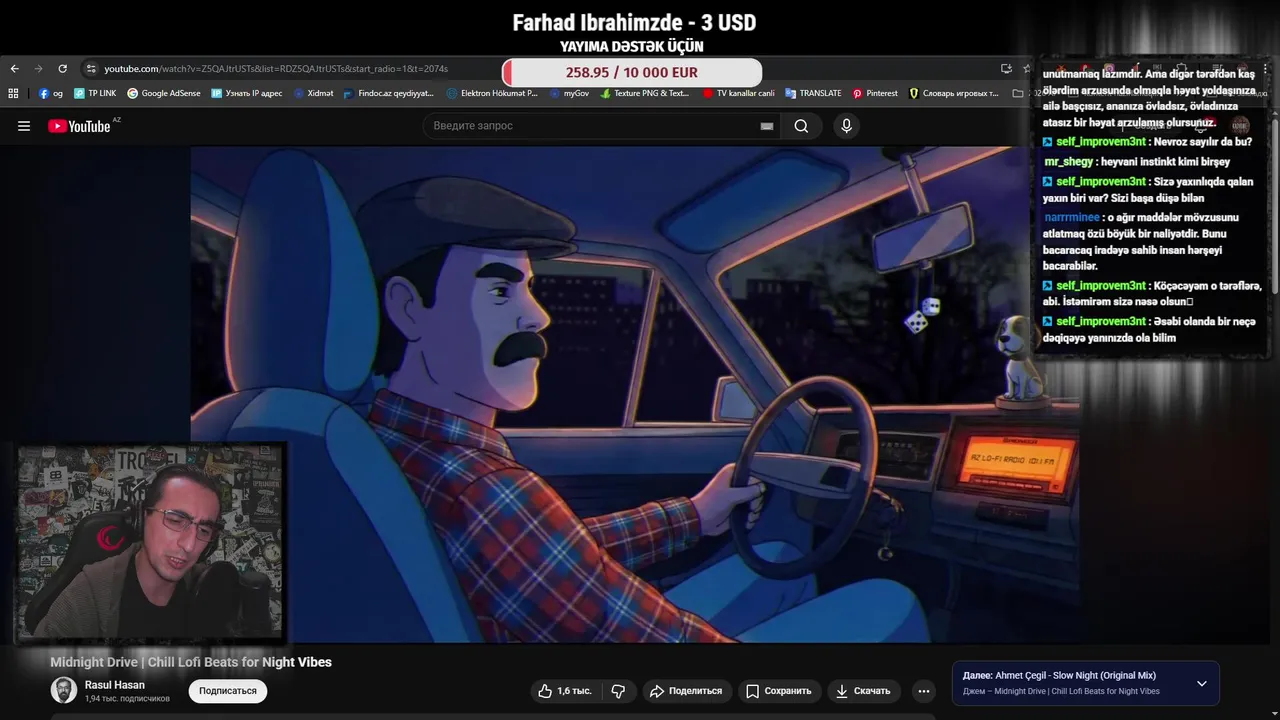Open Rasul Hasan channel avatar
The width and height of the screenshot is (1280, 720).
64,690
